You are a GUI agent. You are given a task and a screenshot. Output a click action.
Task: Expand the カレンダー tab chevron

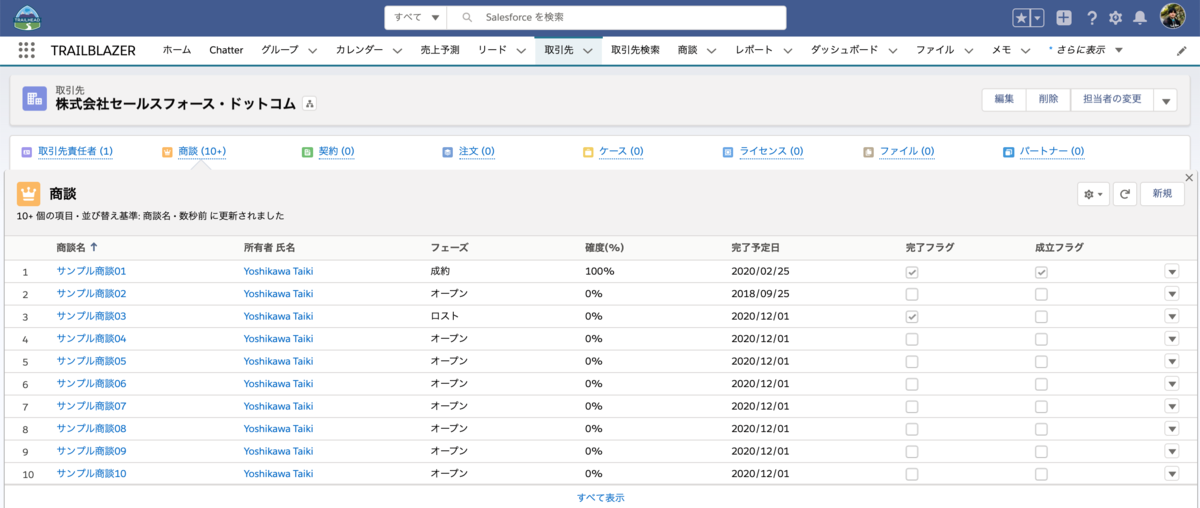click(397, 50)
